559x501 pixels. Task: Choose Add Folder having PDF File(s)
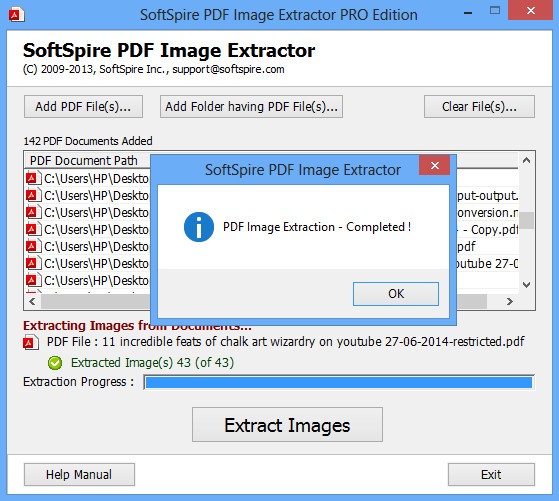[x=251, y=107]
